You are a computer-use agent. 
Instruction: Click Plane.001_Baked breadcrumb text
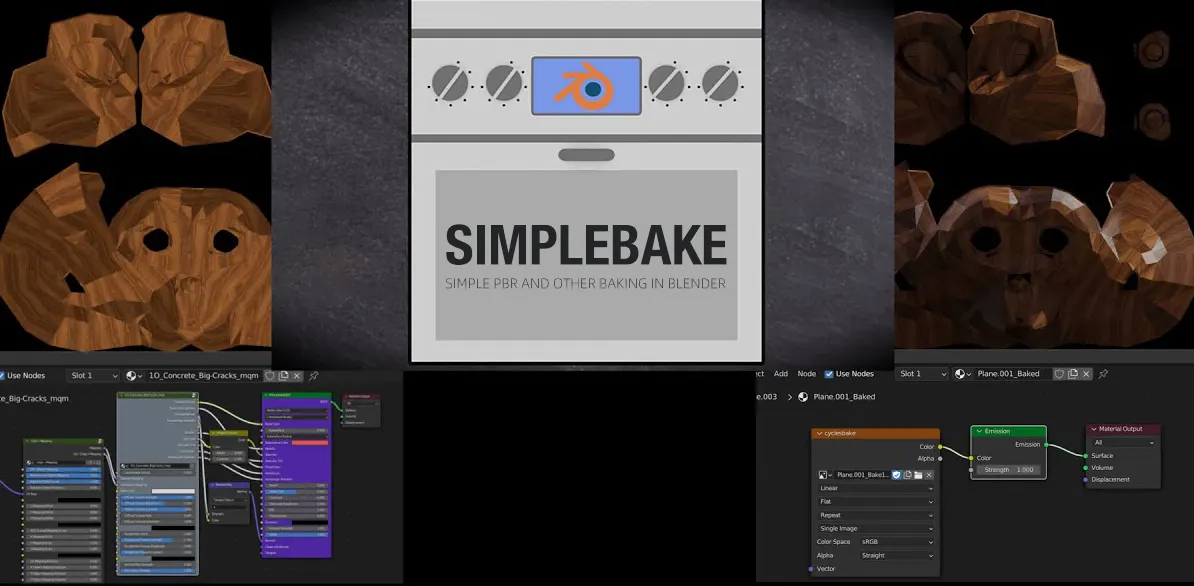tap(844, 397)
